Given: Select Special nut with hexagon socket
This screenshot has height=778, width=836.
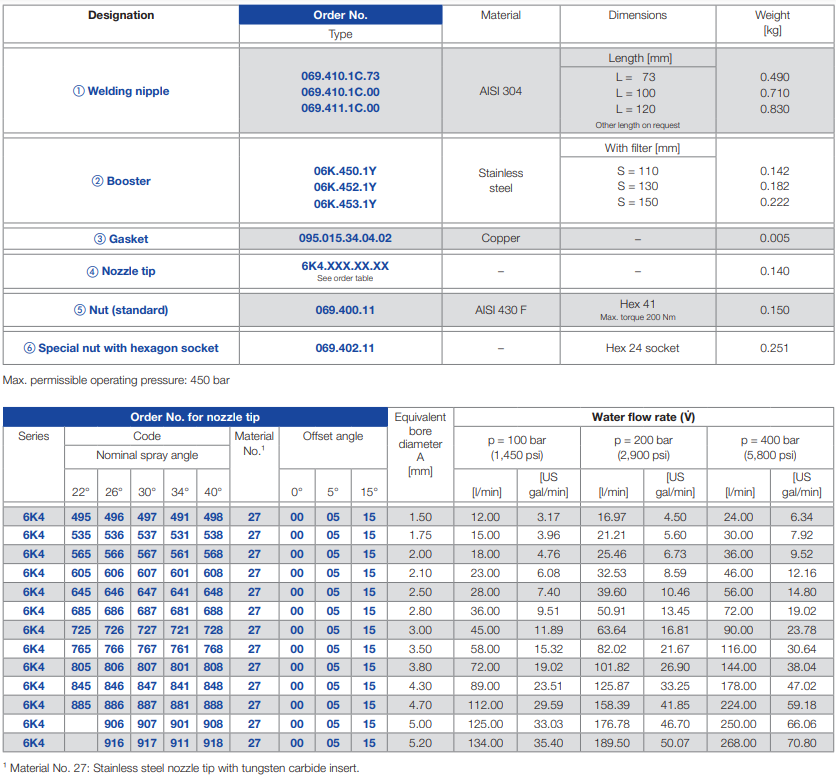Looking at the screenshot, I should click(x=121, y=348).
